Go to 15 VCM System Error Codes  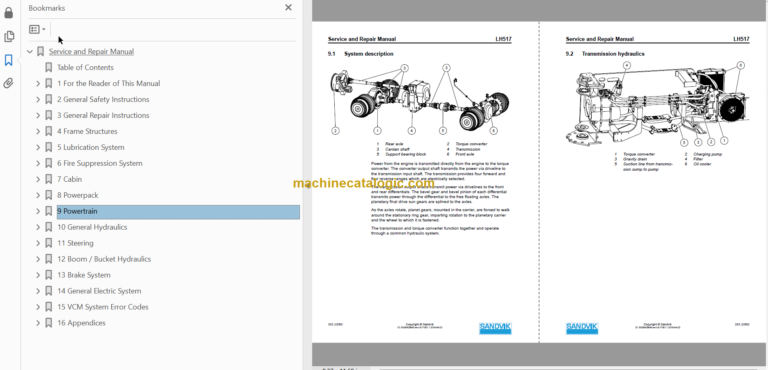102,307
